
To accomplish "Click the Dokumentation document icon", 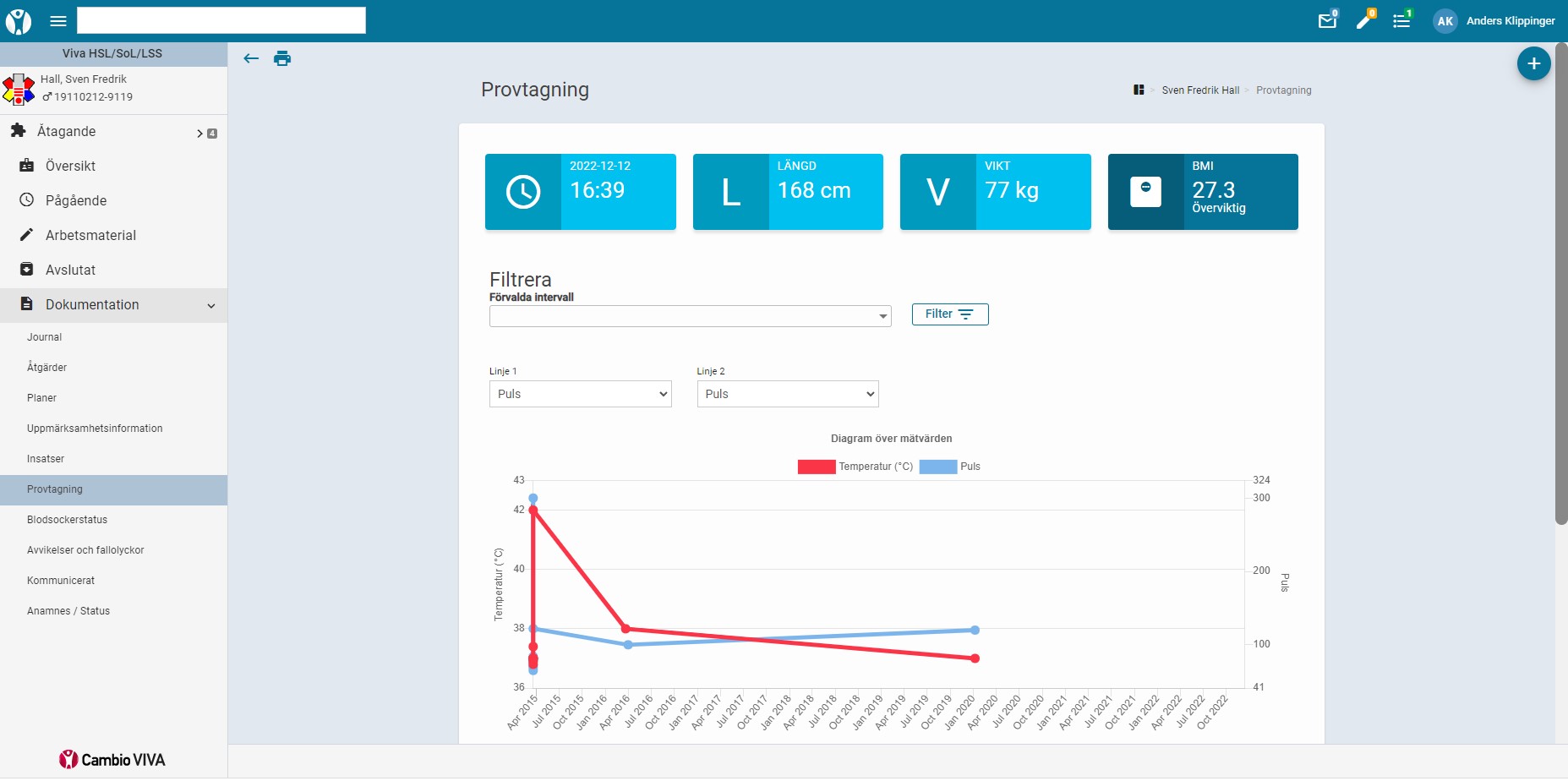I will pos(26,303).
